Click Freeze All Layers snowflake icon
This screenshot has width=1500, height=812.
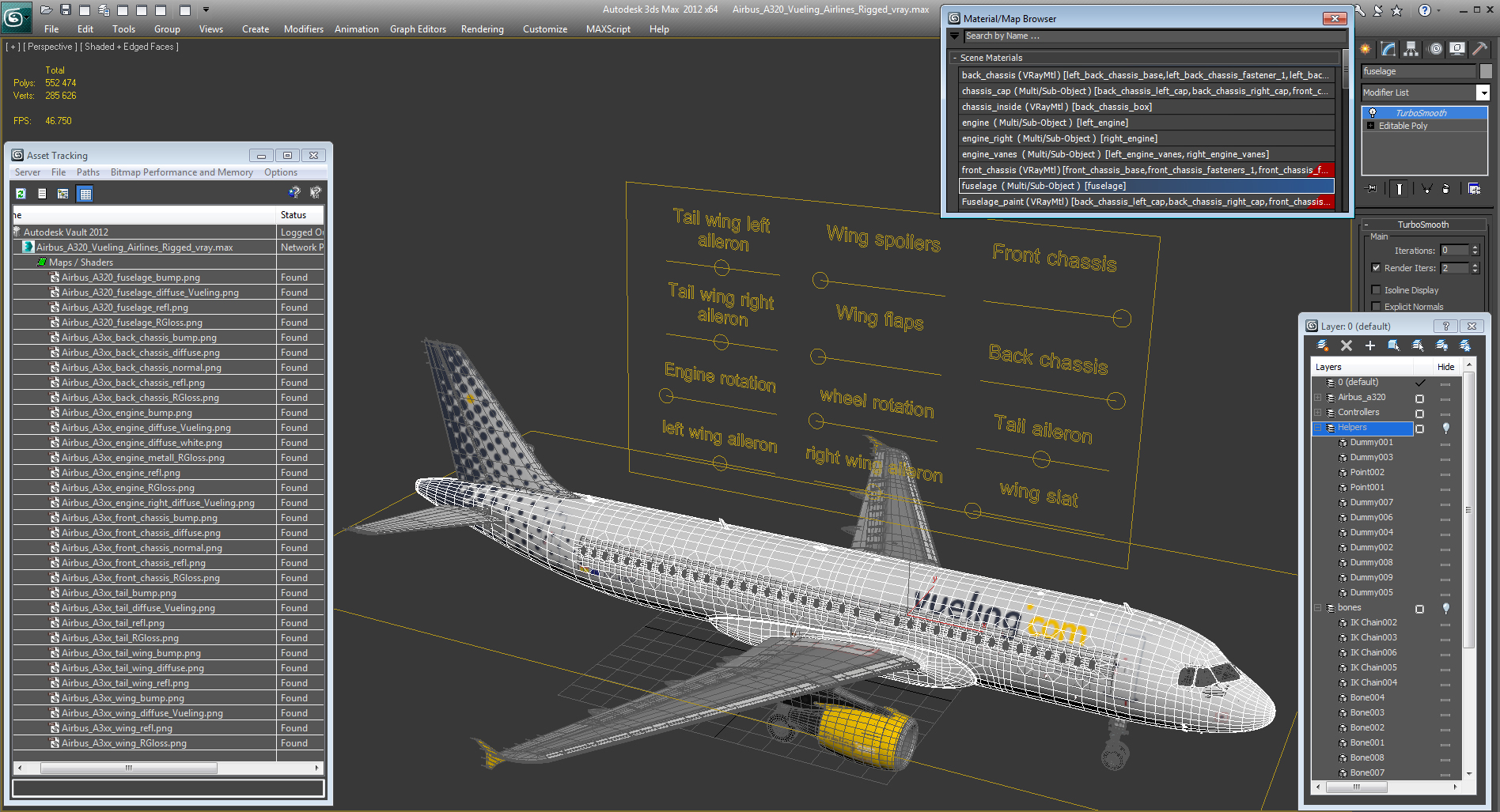click(1465, 346)
